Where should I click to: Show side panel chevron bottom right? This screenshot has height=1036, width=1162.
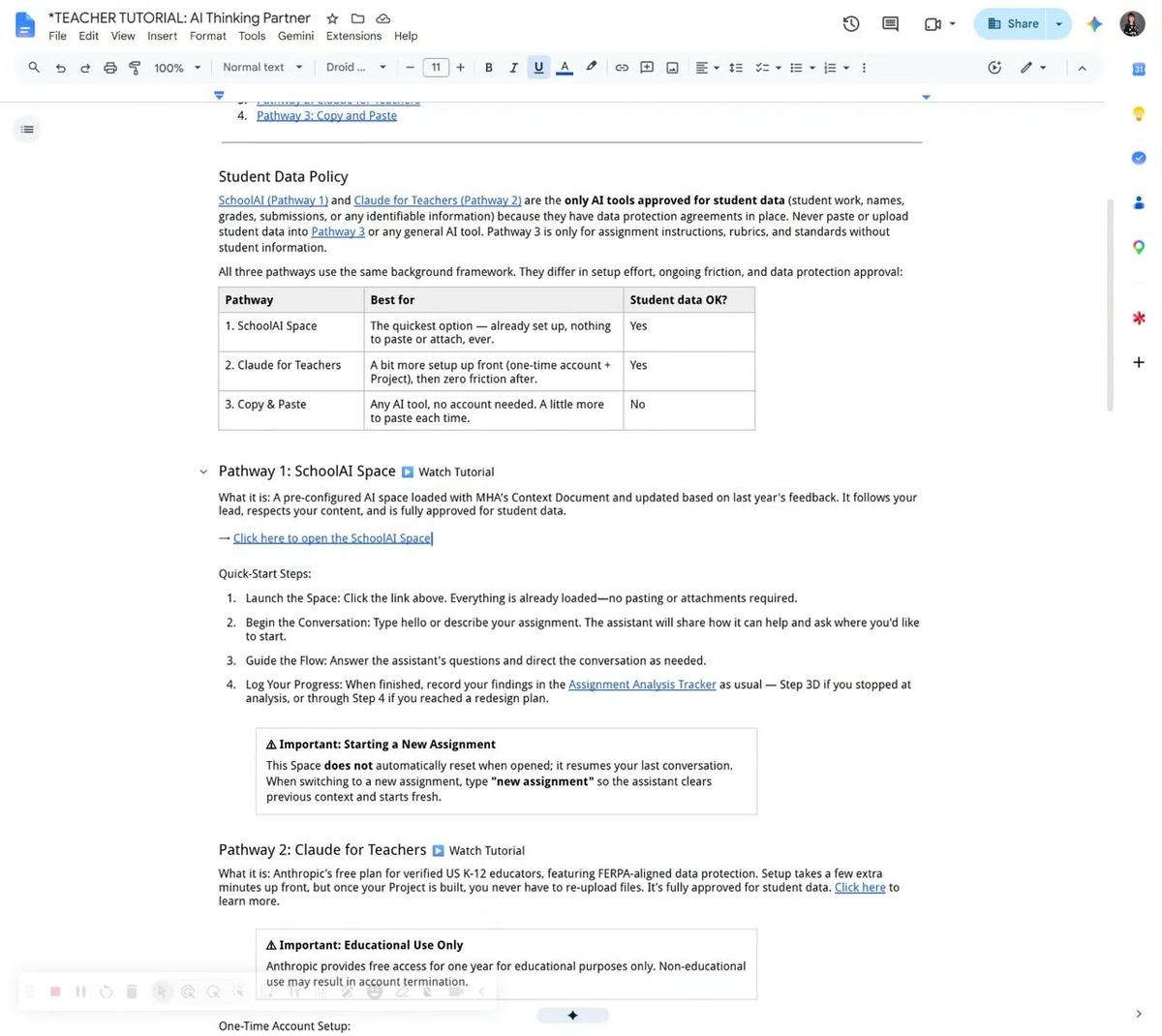coord(1138,1014)
